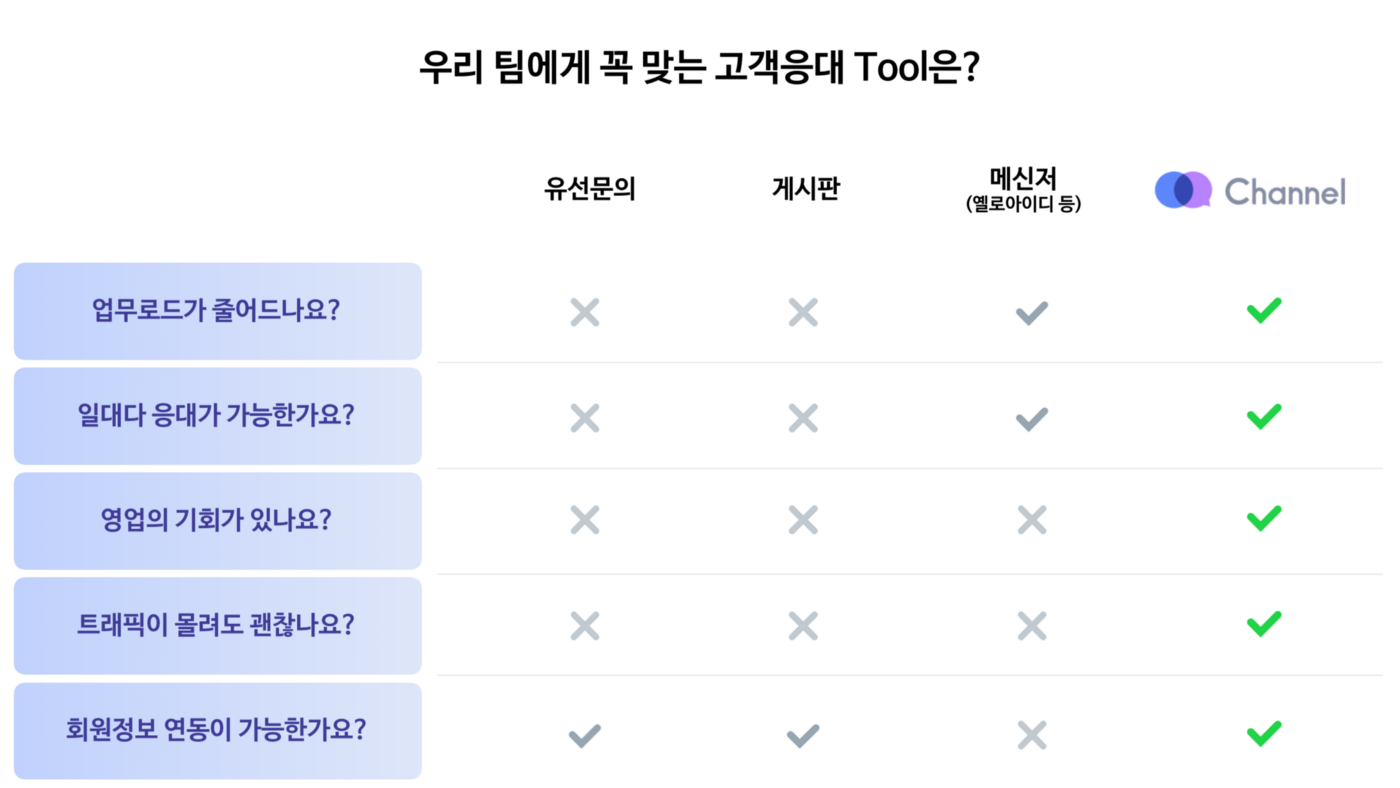Click the Channel logo icon
Image resolution: width=1400 pixels, height=788 pixels.
[x=1183, y=190]
